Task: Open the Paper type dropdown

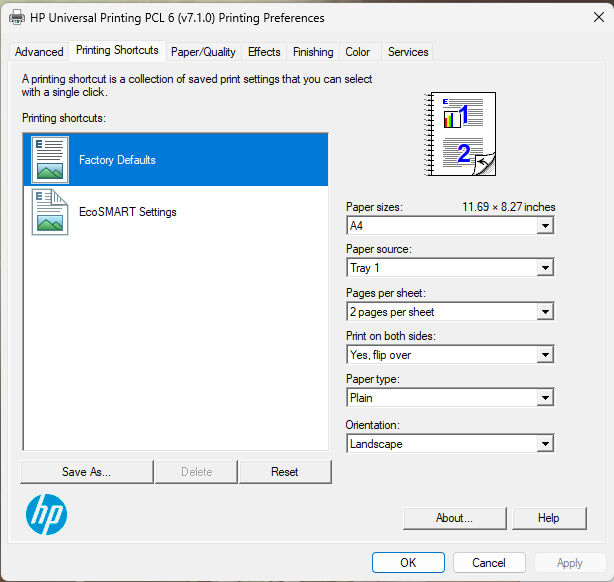Action: coord(449,398)
